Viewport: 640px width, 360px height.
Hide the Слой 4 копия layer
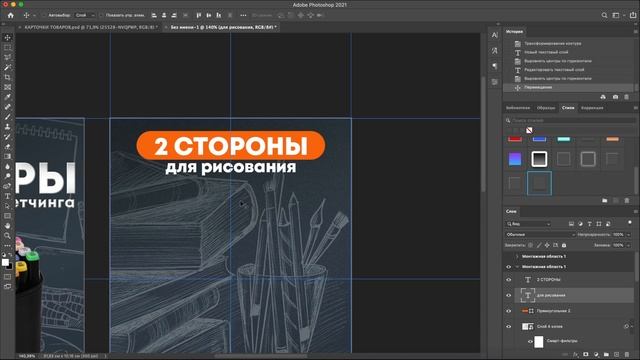pyautogui.click(x=509, y=327)
